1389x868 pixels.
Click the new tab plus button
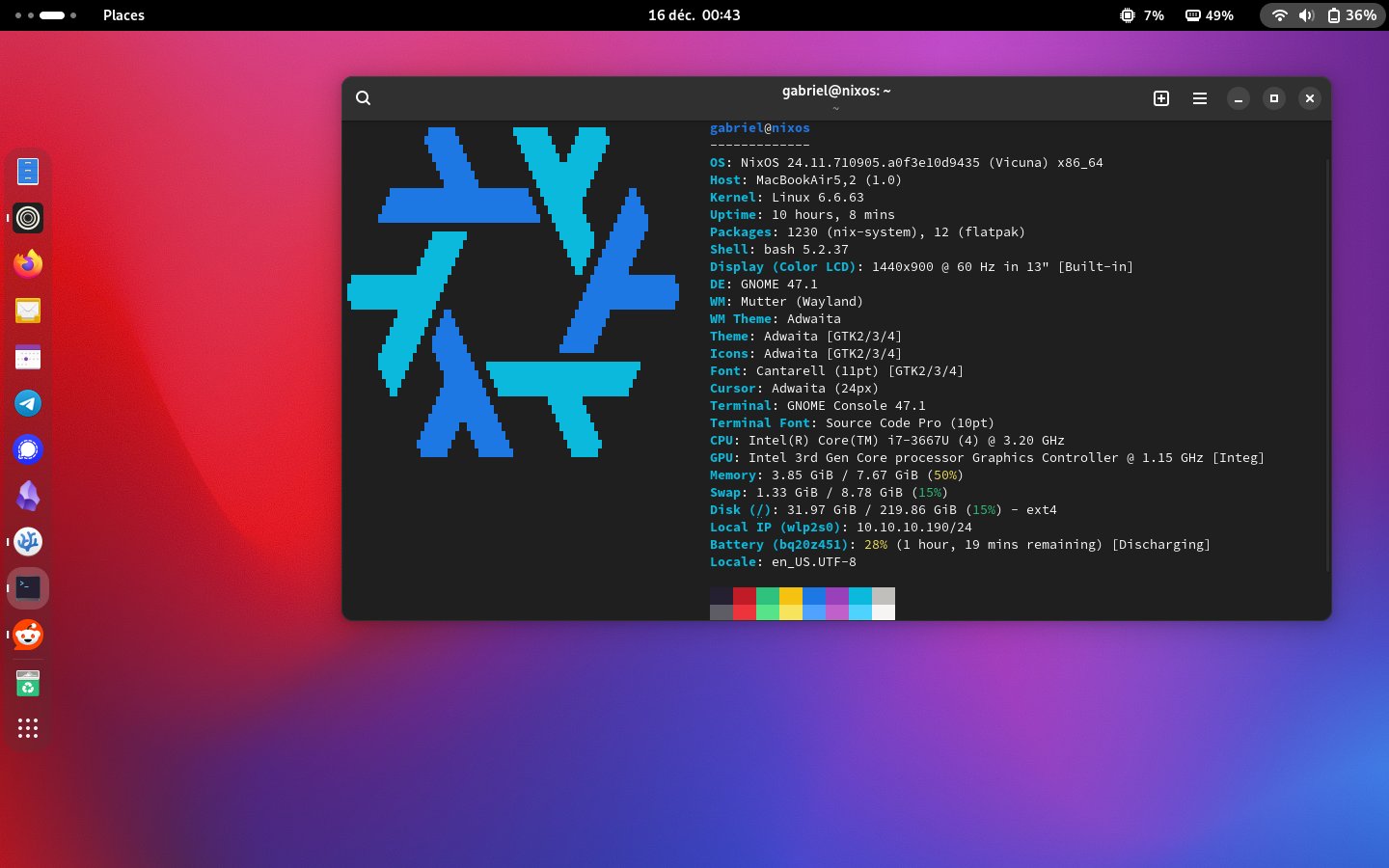click(x=1161, y=98)
